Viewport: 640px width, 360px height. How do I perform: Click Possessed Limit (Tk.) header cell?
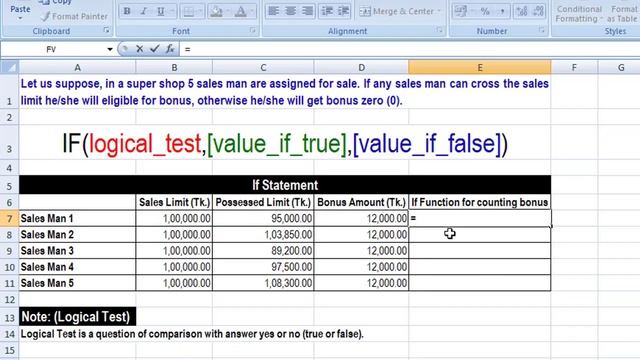click(263, 202)
